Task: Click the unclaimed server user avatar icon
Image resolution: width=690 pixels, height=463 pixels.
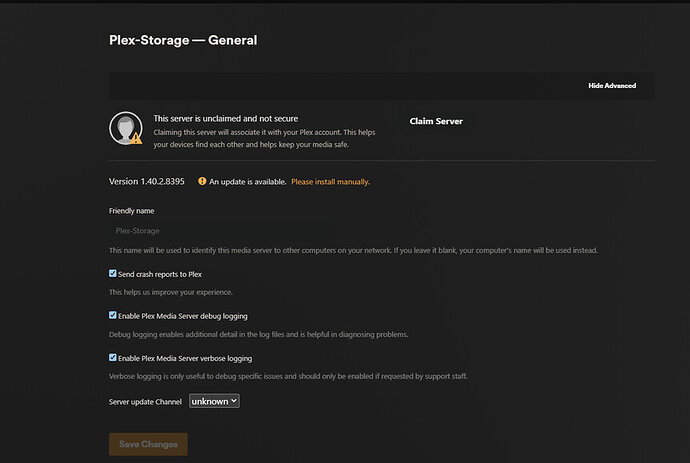Action: (x=124, y=129)
